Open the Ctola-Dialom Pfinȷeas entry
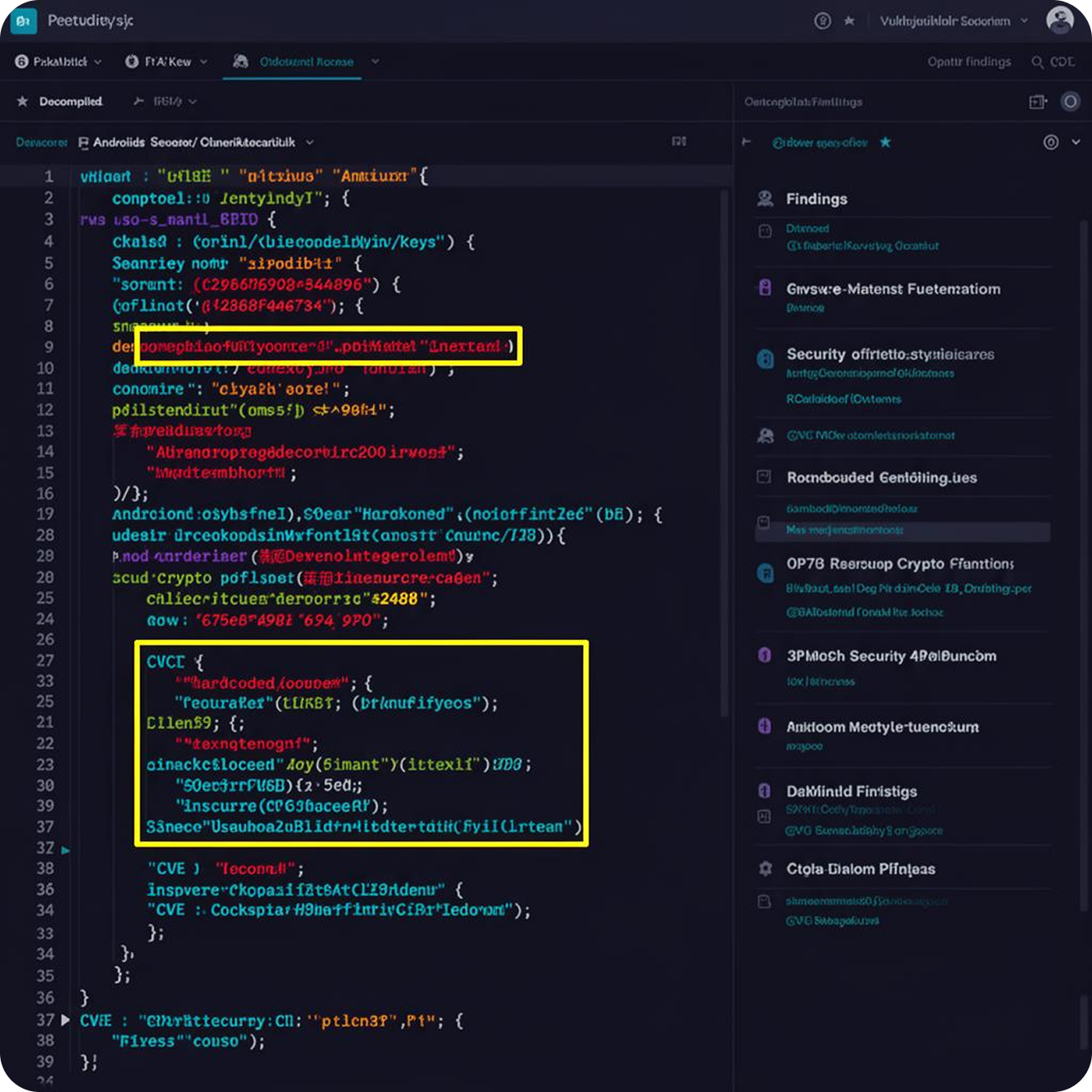 pyautogui.click(x=860, y=869)
